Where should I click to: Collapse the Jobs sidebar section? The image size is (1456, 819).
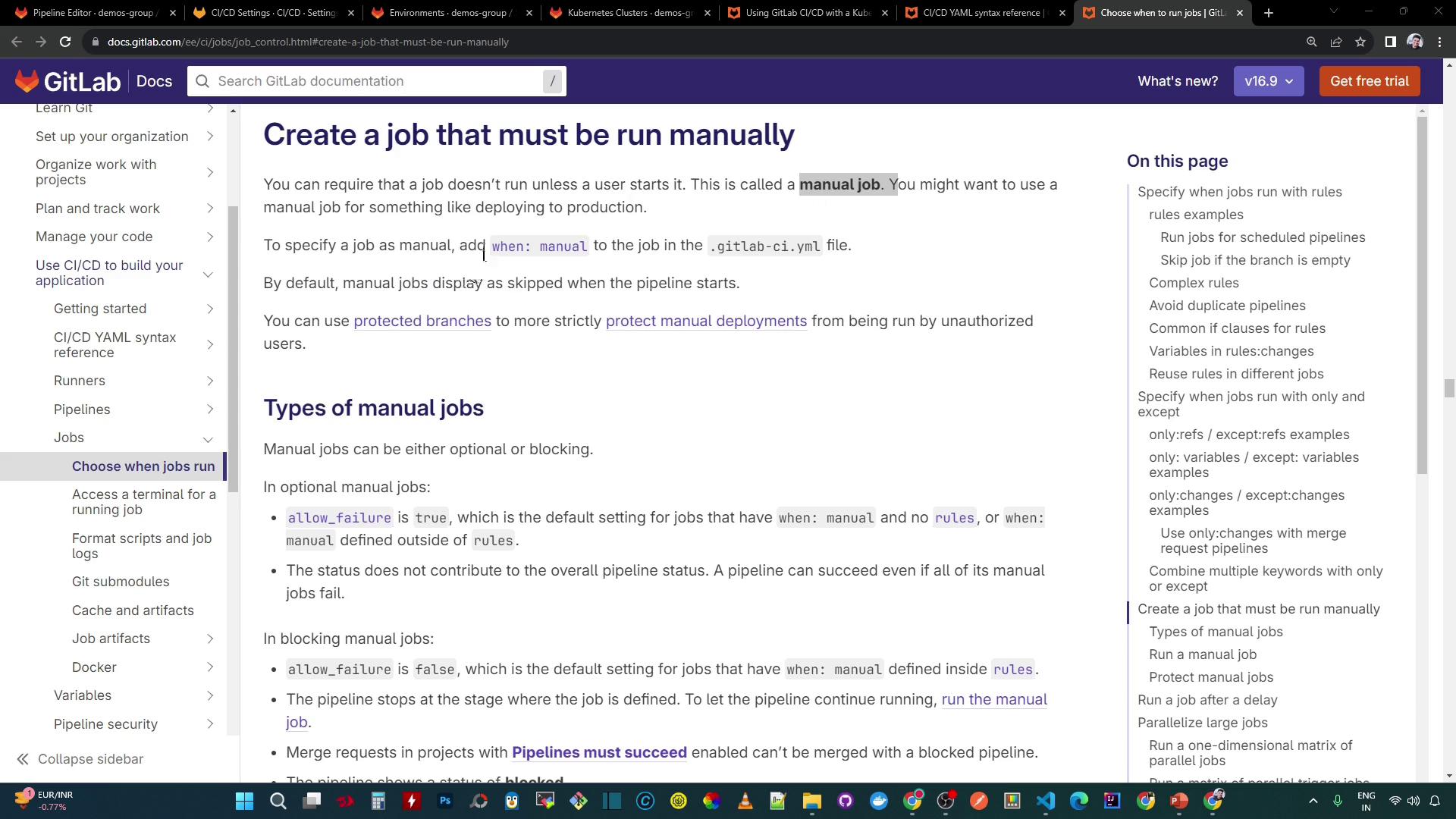(208, 438)
